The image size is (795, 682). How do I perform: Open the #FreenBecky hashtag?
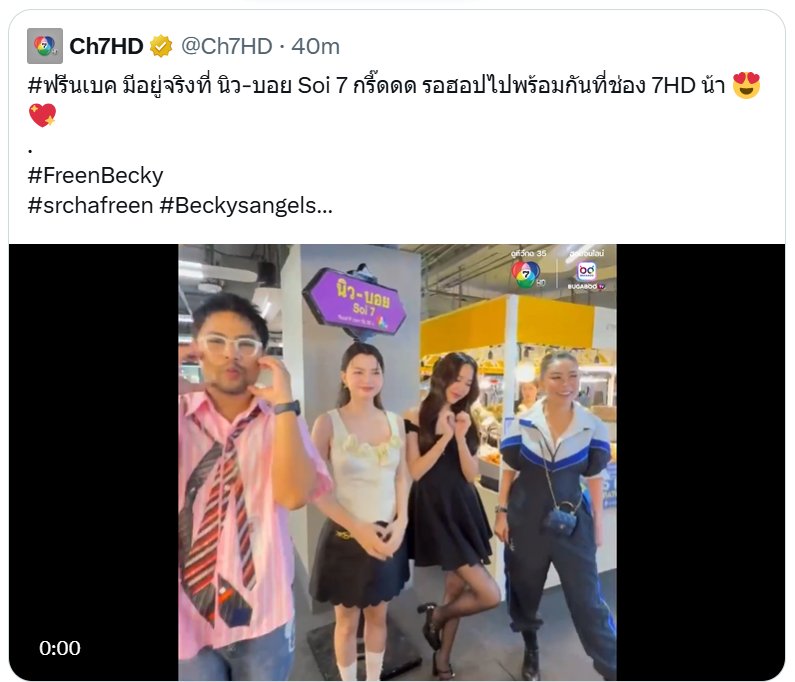[x=95, y=175]
